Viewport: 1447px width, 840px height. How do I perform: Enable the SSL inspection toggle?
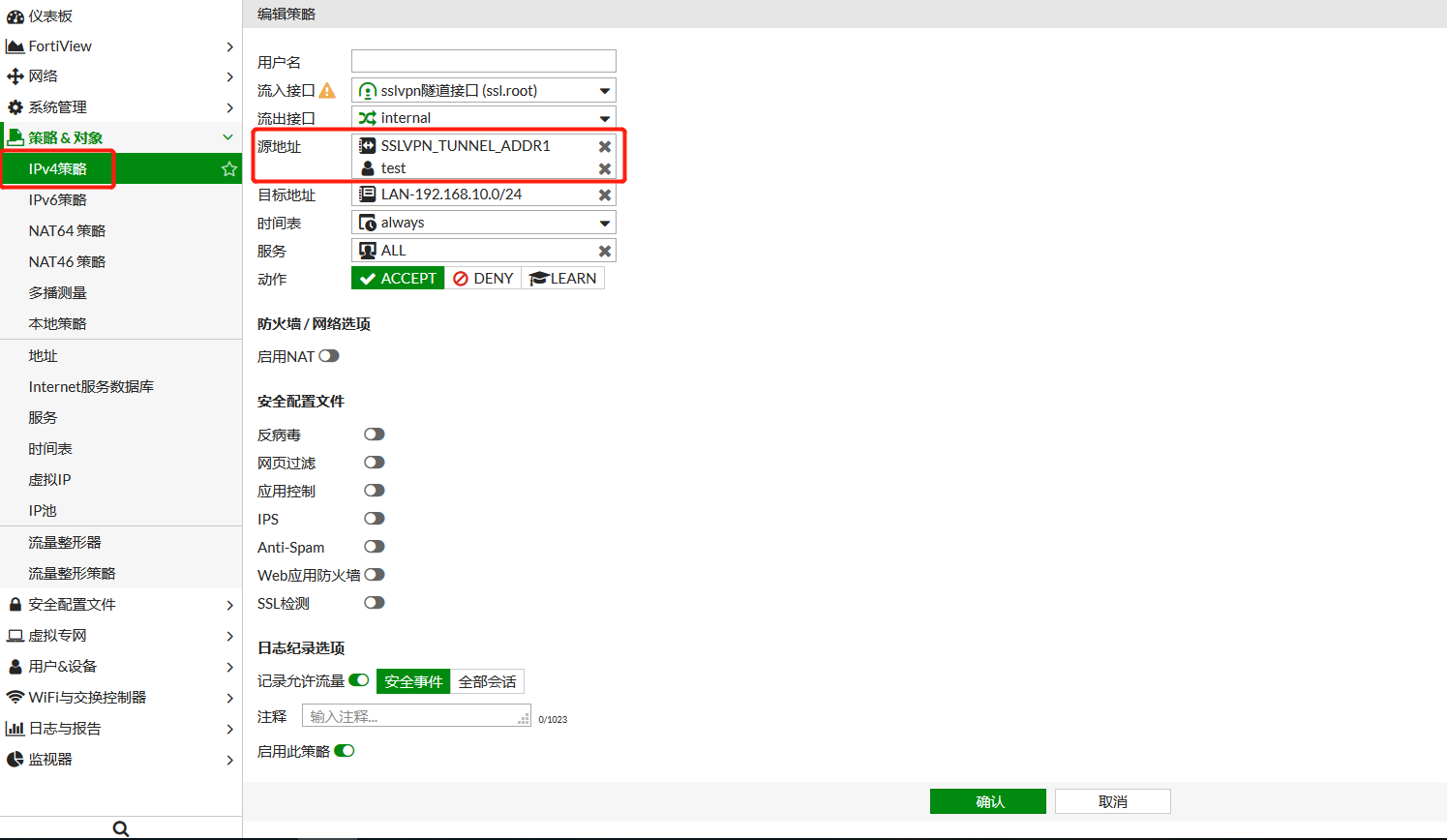(375, 603)
